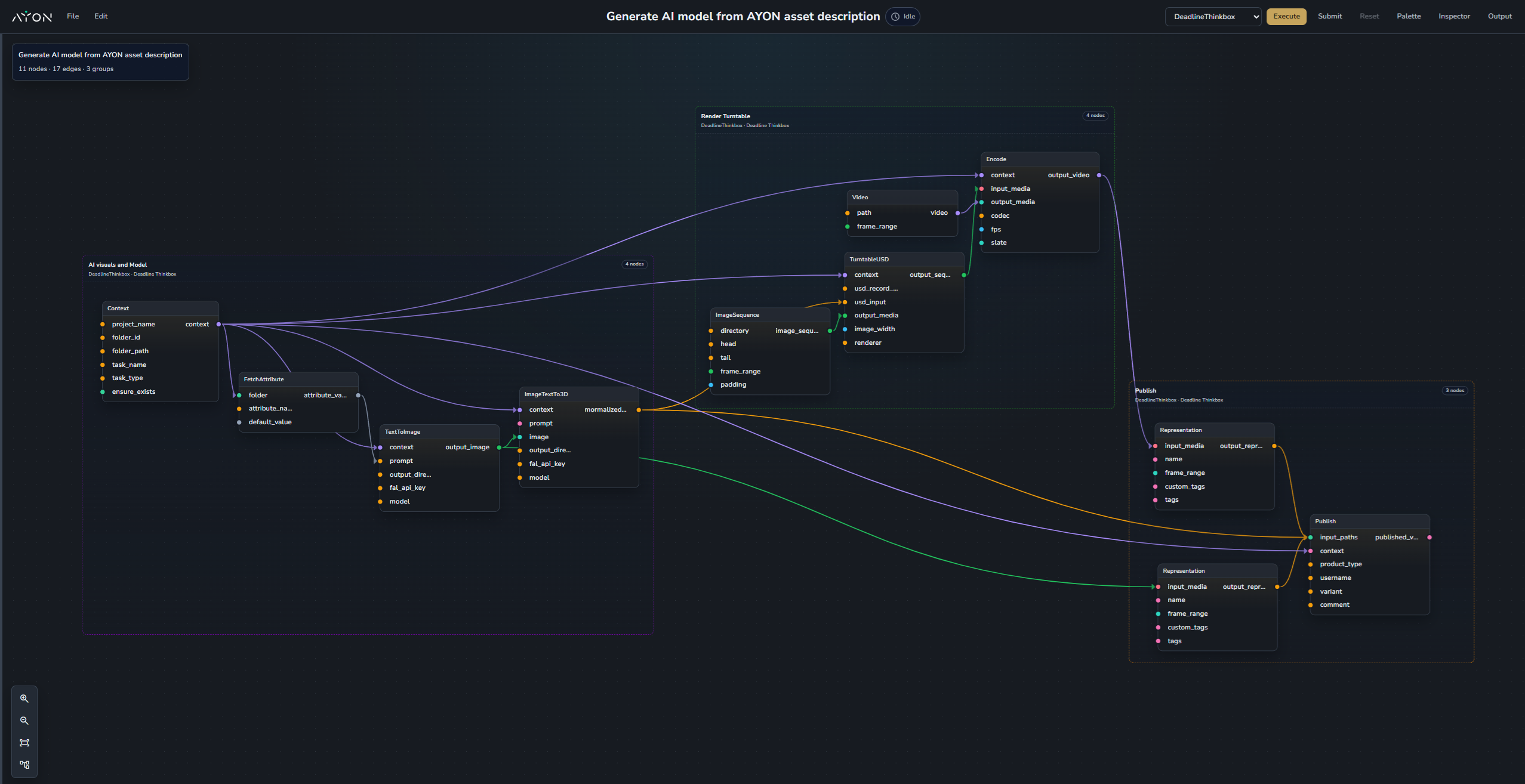
Task: Open the DeadlineThinkbox dropdown
Action: [1212, 17]
